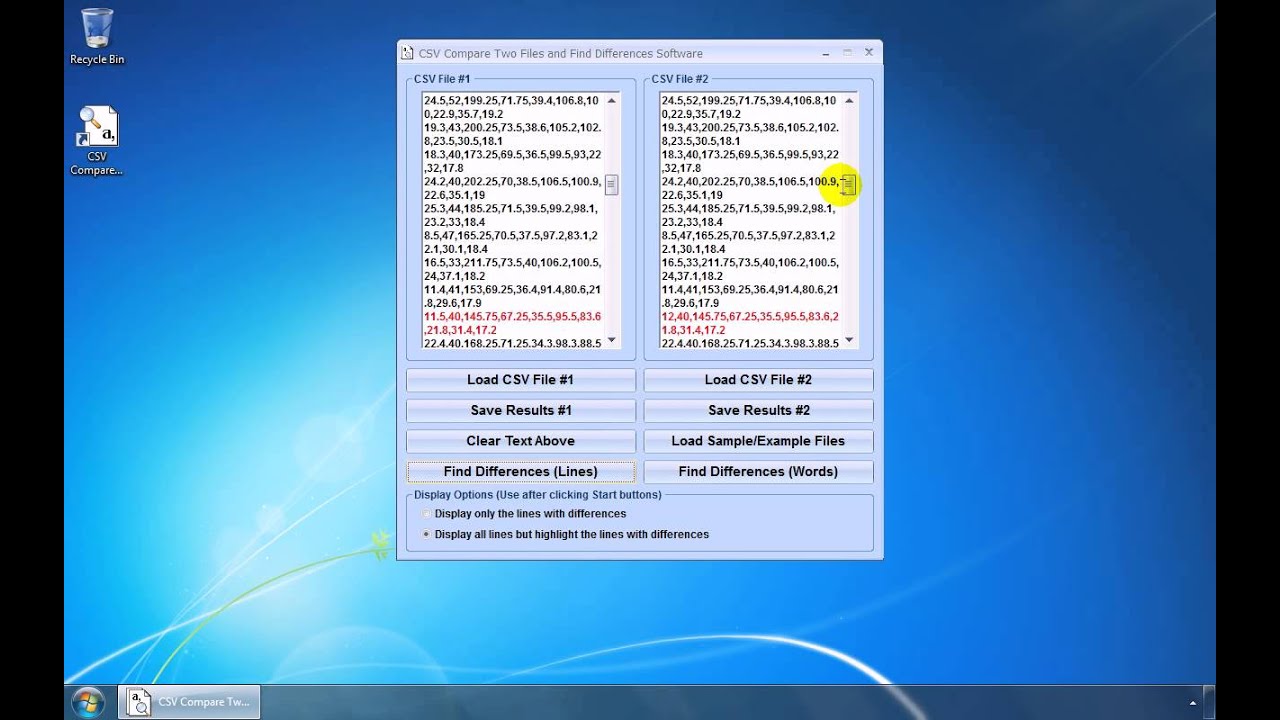
Task: Minimize the CSV Compare window
Action: pyautogui.click(x=826, y=53)
